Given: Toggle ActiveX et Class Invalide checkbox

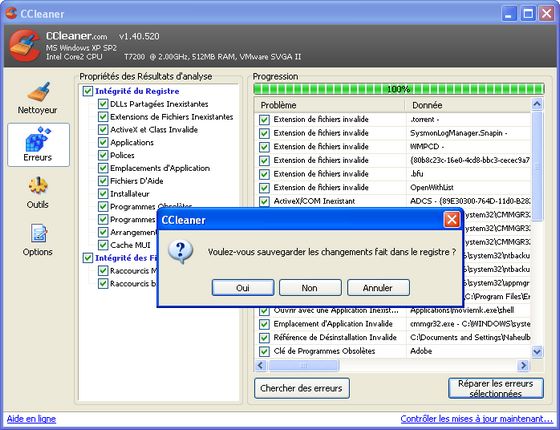Looking at the screenshot, I should click(103, 130).
